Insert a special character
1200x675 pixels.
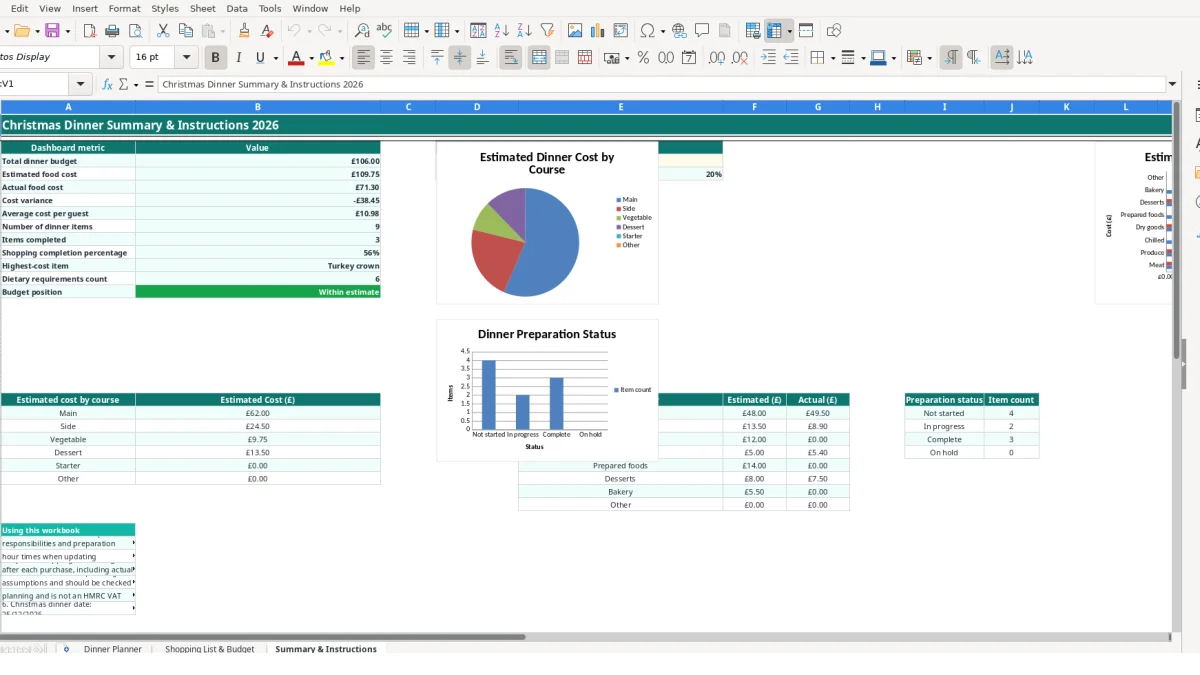point(647,31)
